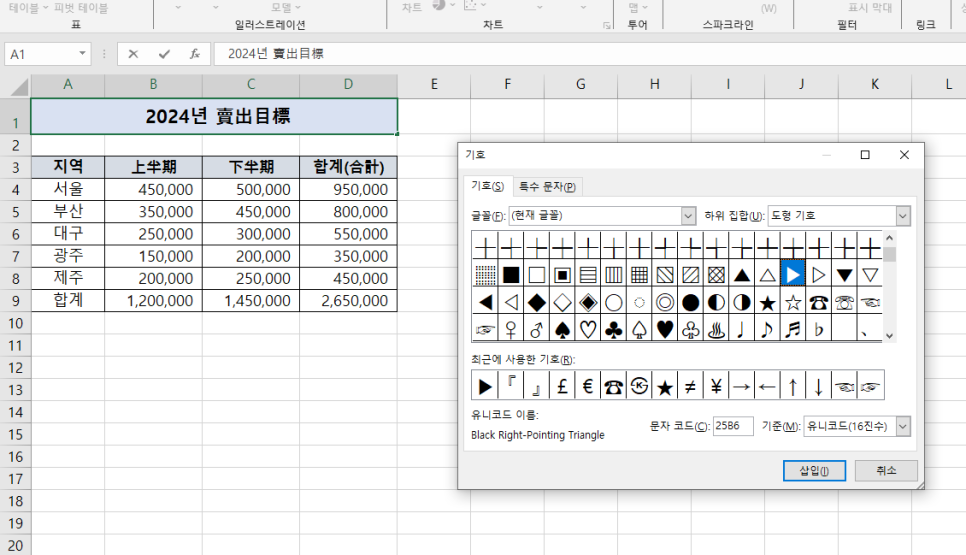Image resolution: width=966 pixels, height=555 pixels.
Task: Select the not-equal sign in recent symbols
Action: tap(690, 386)
